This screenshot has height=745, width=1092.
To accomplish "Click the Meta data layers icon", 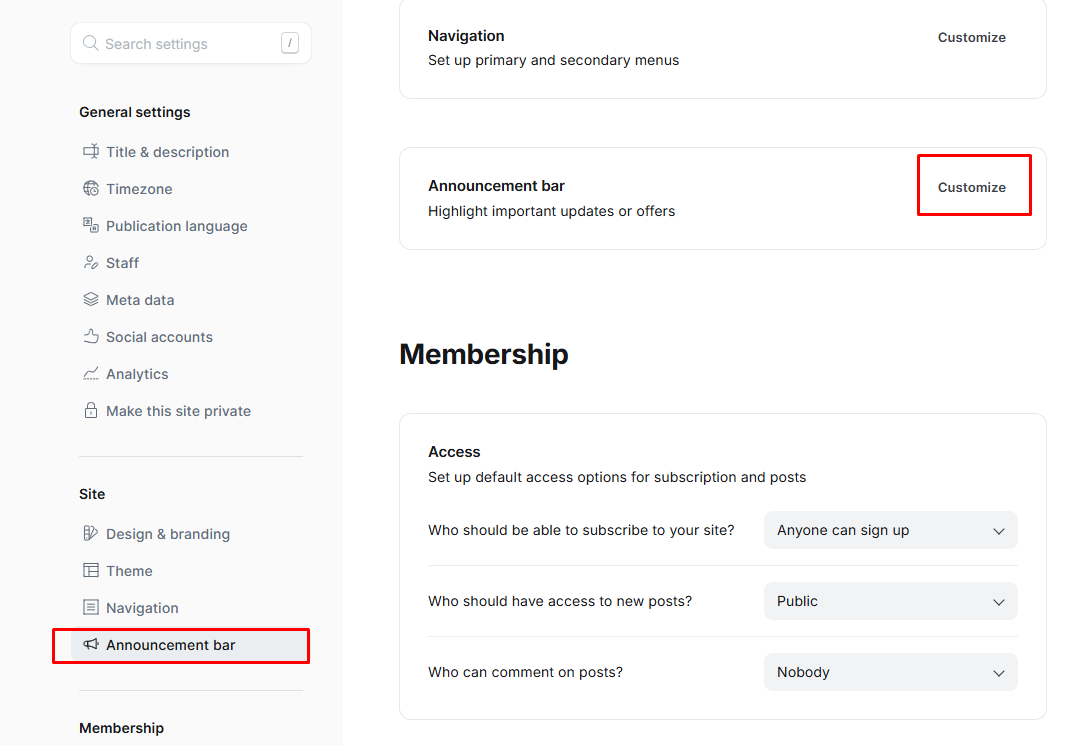I will pos(90,300).
